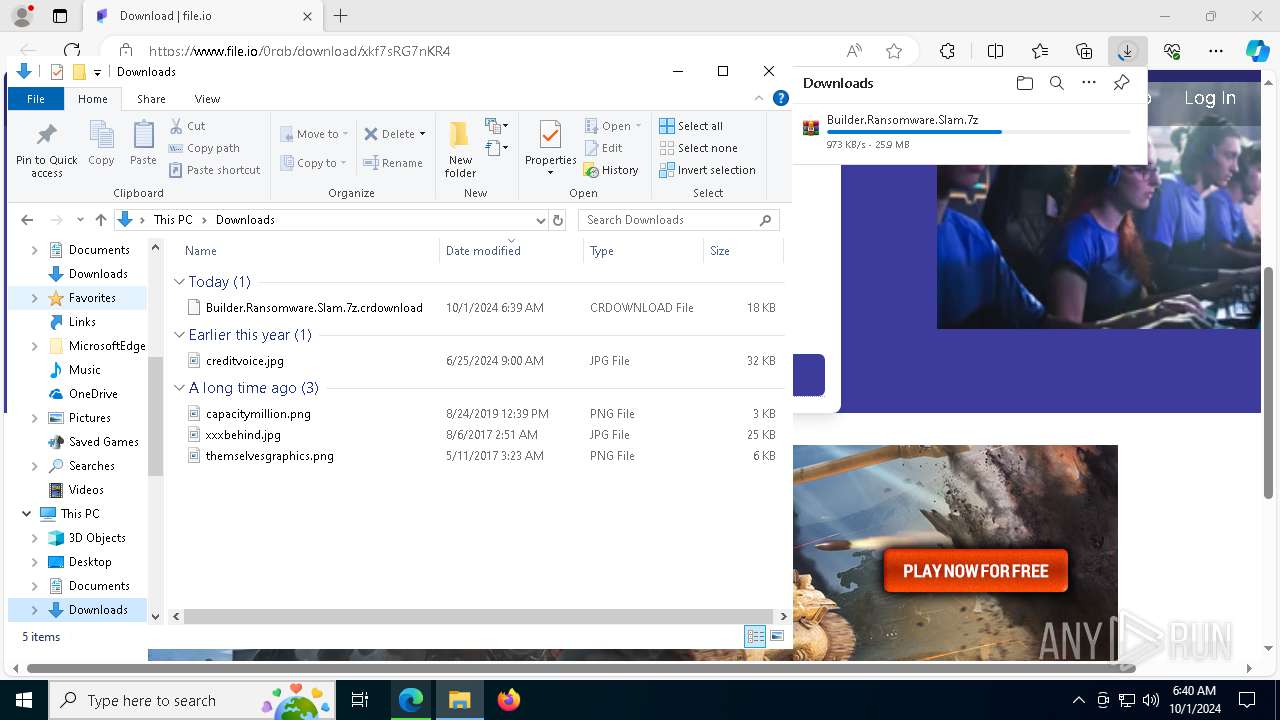Click Log In on file.io page
The image size is (1280, 720).
[1210, 98]
